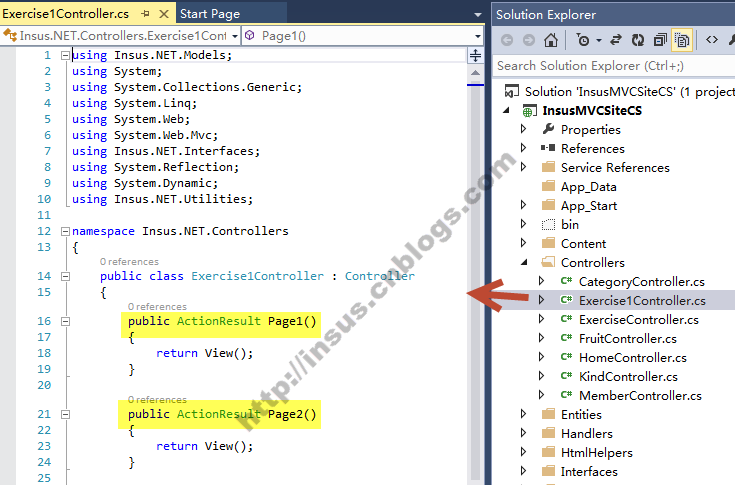
Task: Select the Interfaces folder
Action: click(x=589, y=471)
